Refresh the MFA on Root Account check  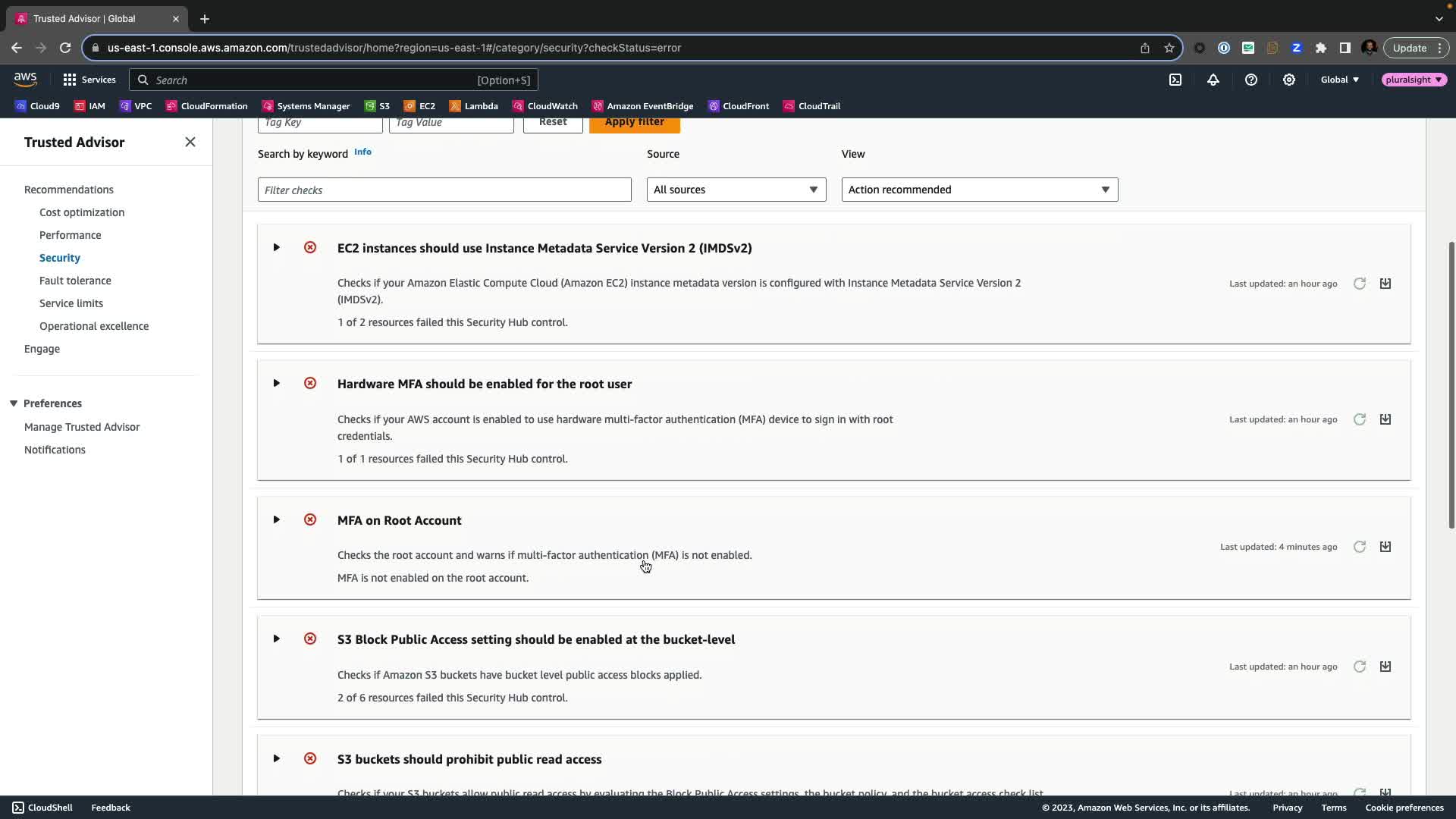pyautogui.click(x=1359, y=547)
